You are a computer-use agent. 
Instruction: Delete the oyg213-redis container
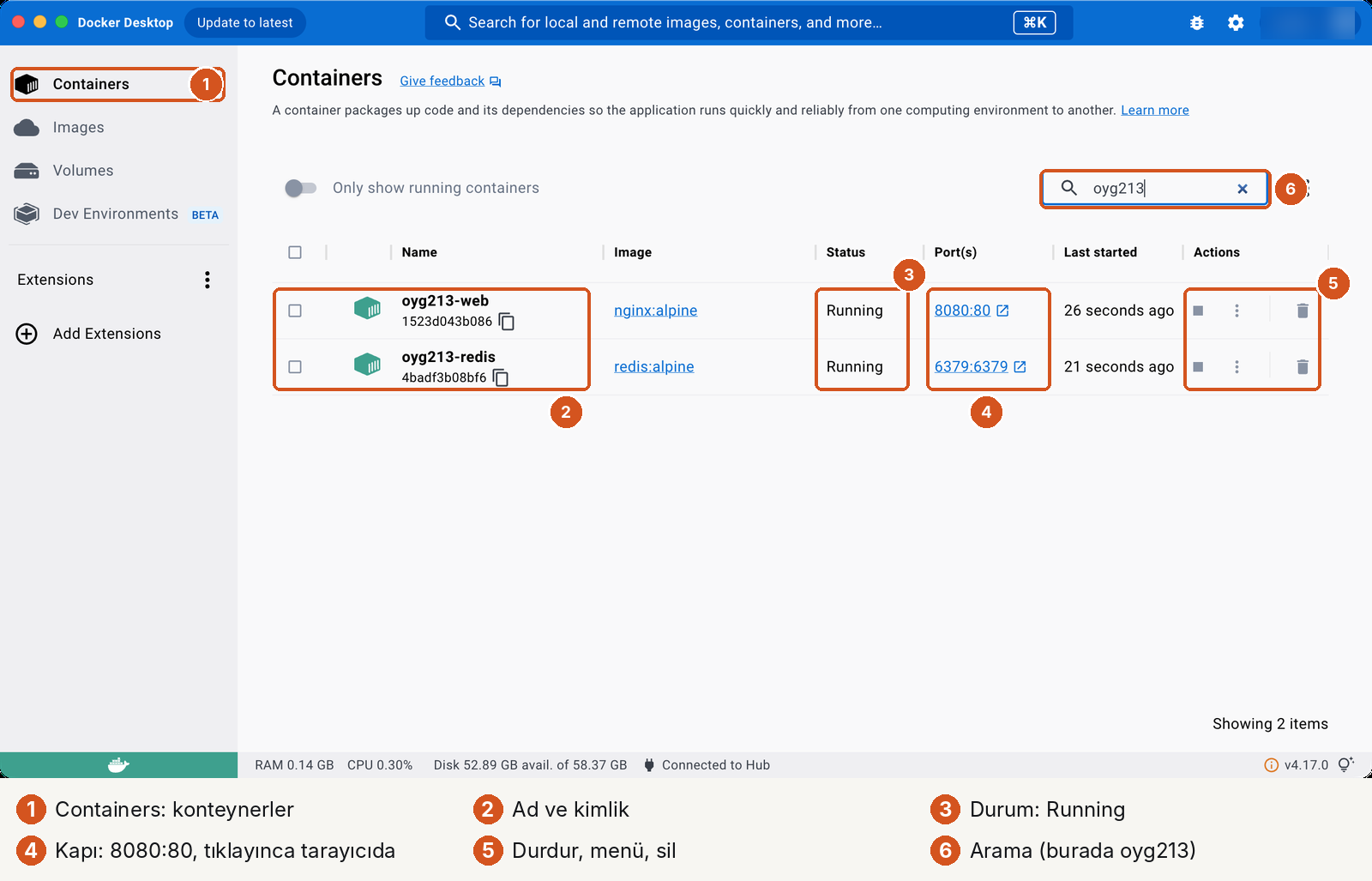(x=1303, y=367)
